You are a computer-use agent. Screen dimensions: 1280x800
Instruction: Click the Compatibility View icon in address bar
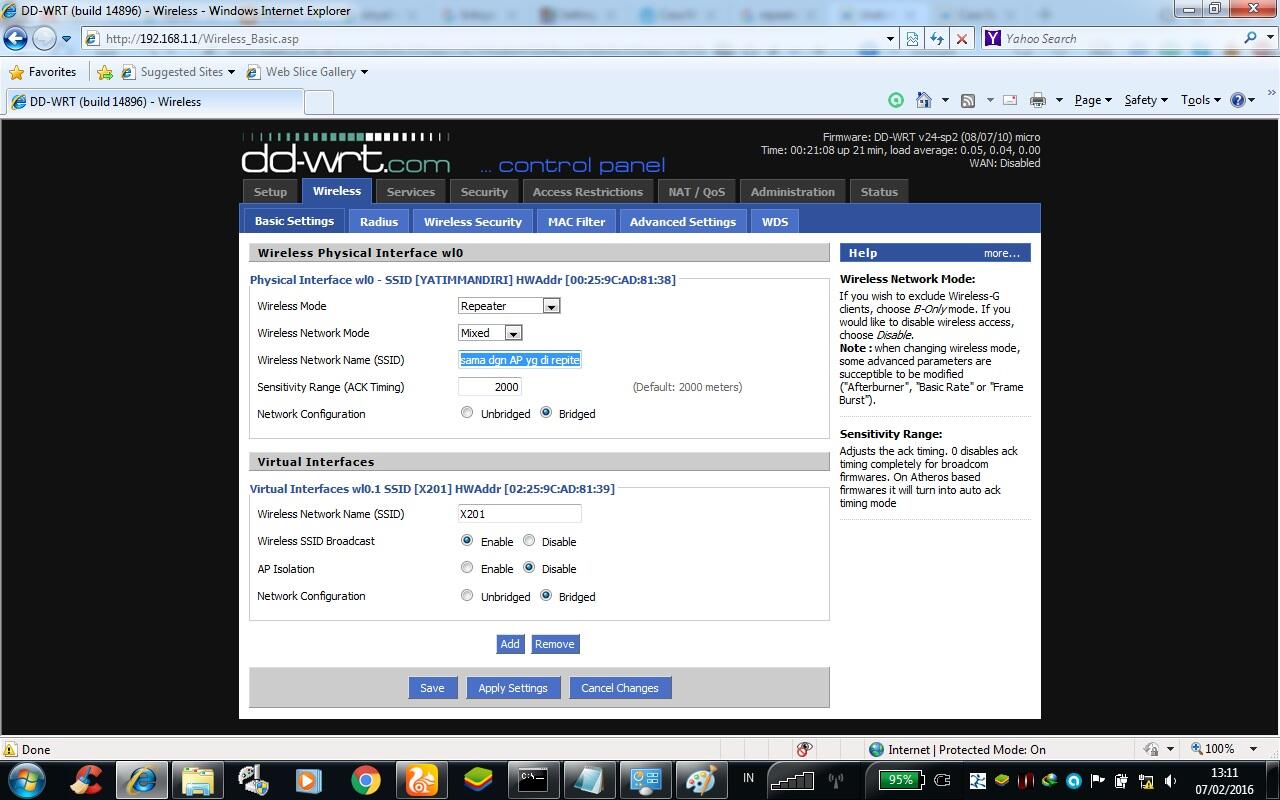pos(912,39)
